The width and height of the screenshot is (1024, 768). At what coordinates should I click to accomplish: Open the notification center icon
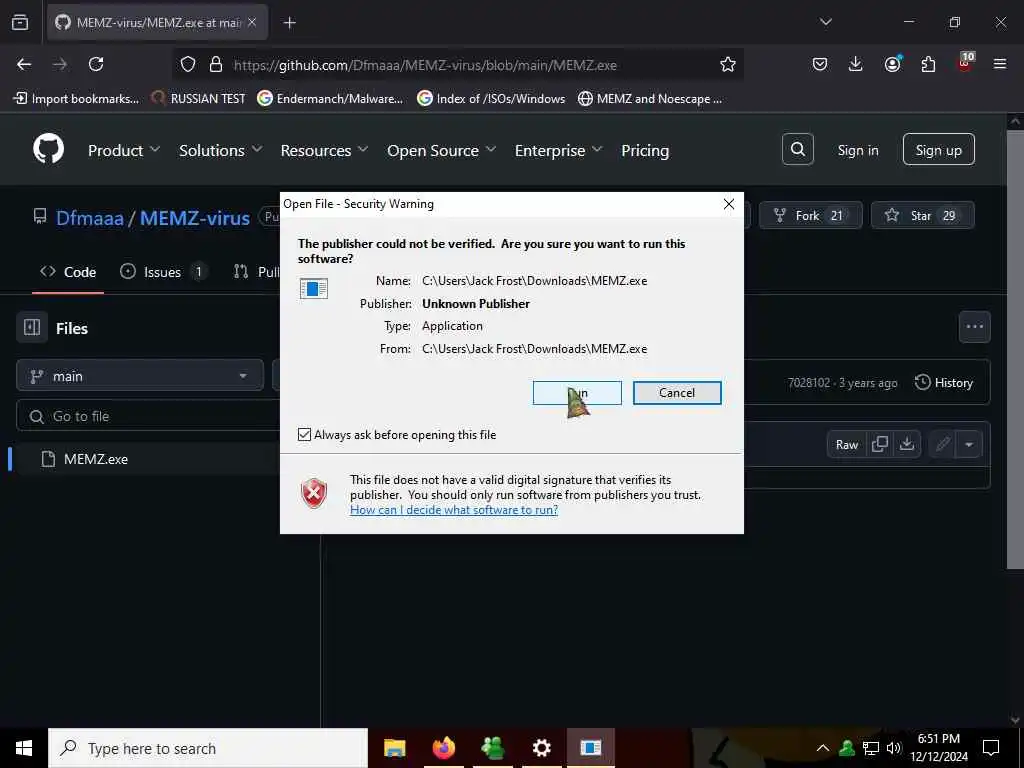(991, 748)
